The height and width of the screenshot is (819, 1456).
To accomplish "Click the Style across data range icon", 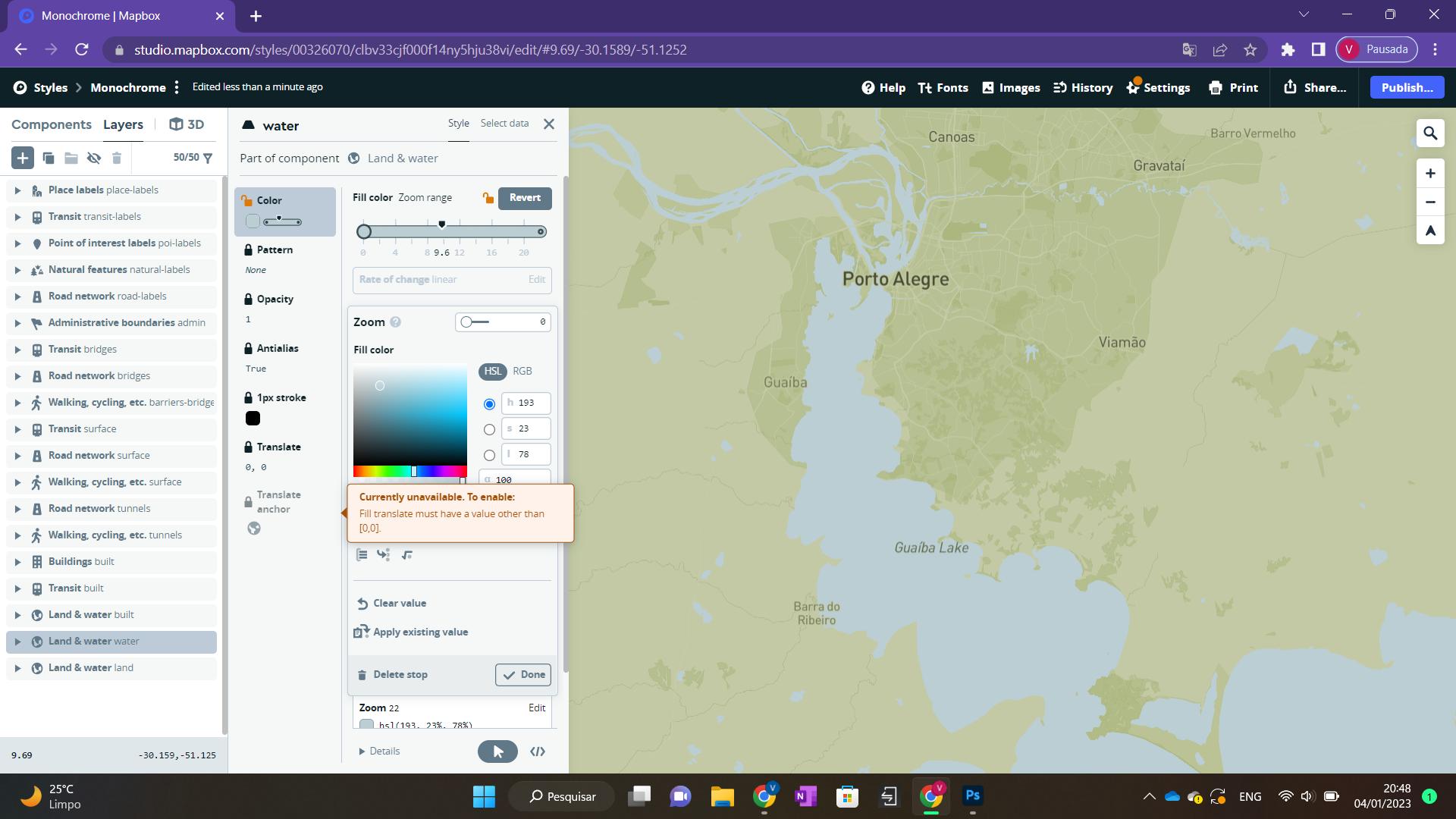I will tap(362, 555).
